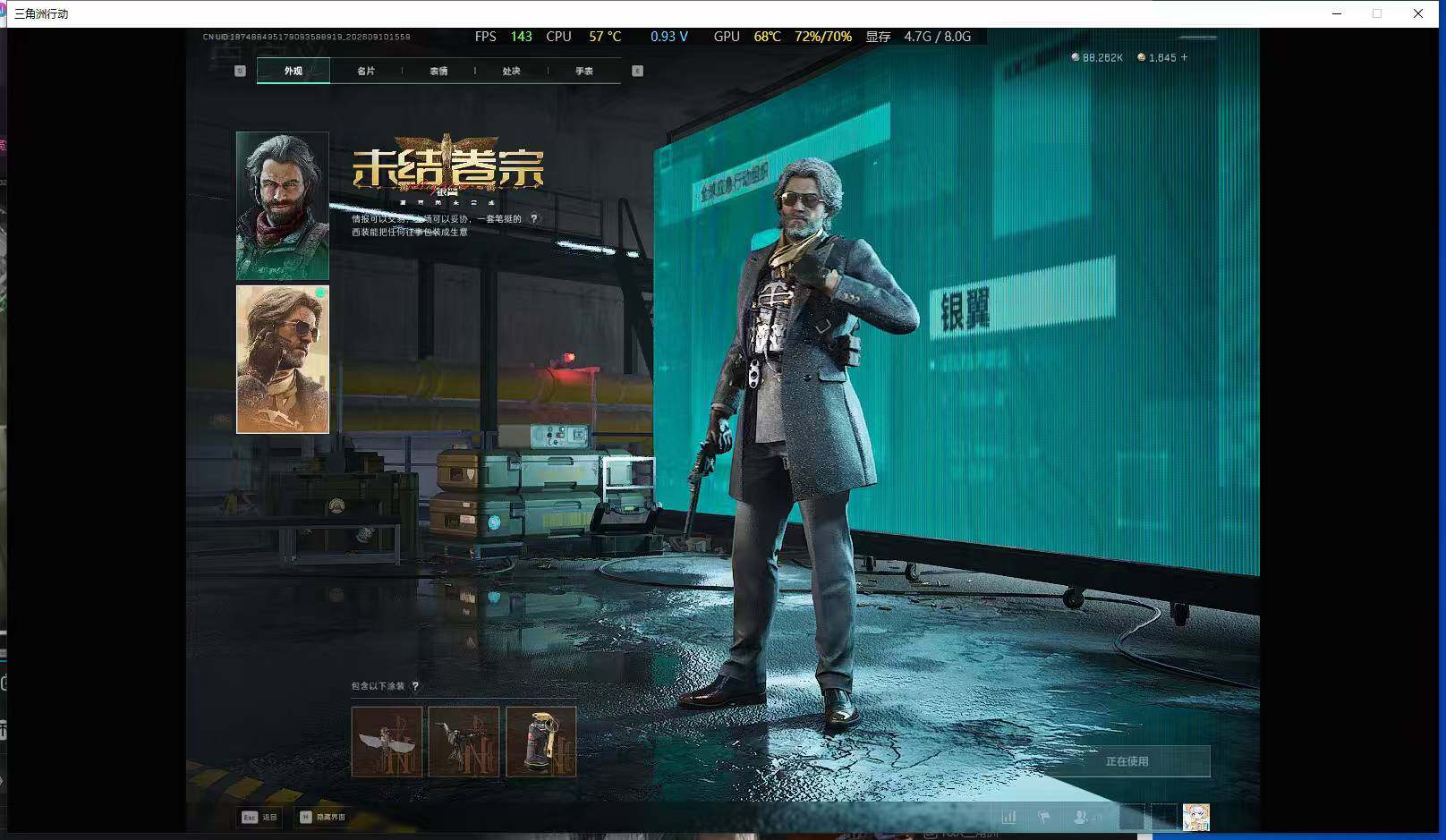Click the 正在使用 button
This screenshot has width=1446, height=840.
click(x=1127, y=761)
